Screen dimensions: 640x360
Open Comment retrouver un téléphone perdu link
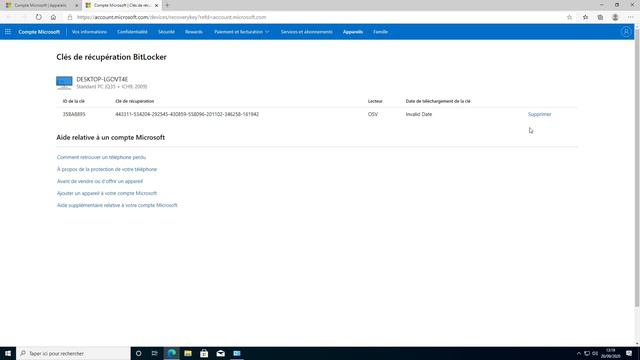tap(101, 157)
